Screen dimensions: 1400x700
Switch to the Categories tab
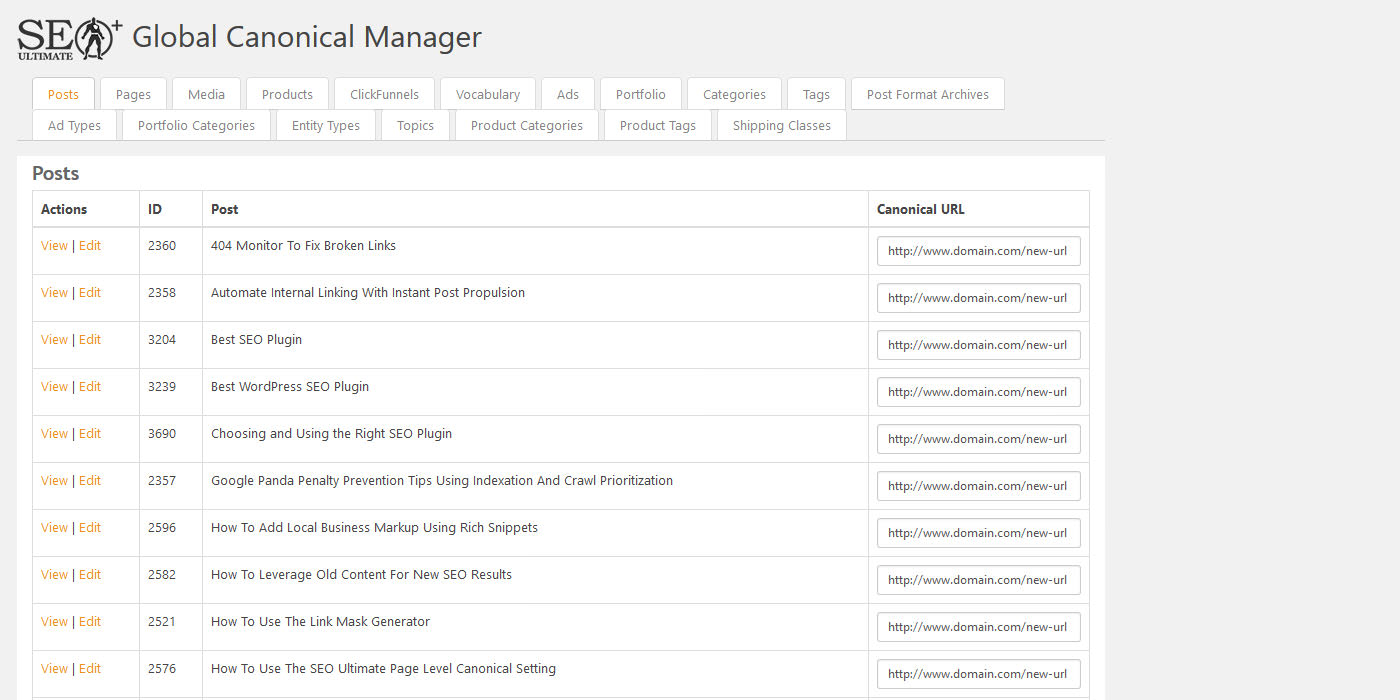click(x=734, y=94)
